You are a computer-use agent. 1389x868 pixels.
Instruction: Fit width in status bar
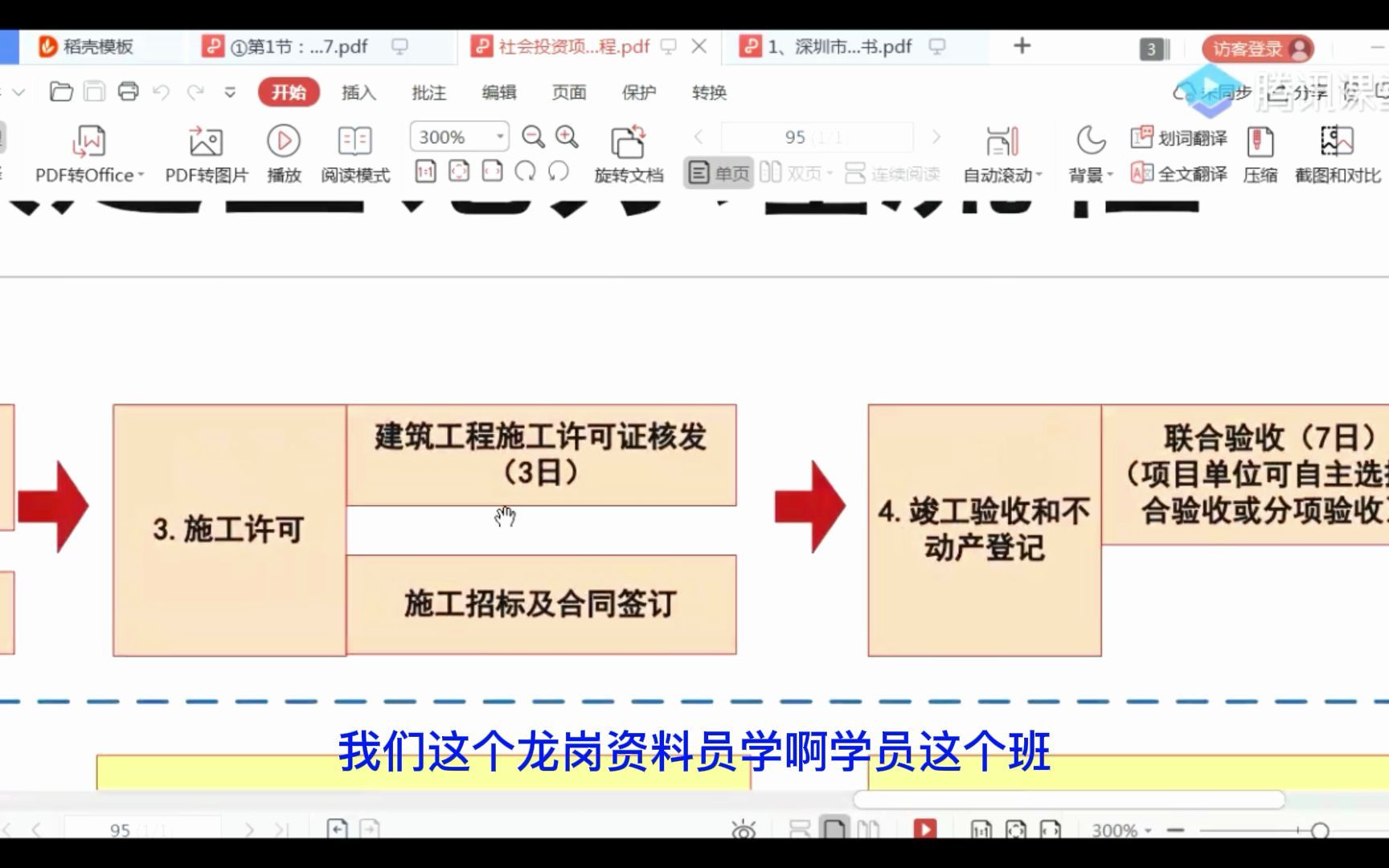point(1050,829)
